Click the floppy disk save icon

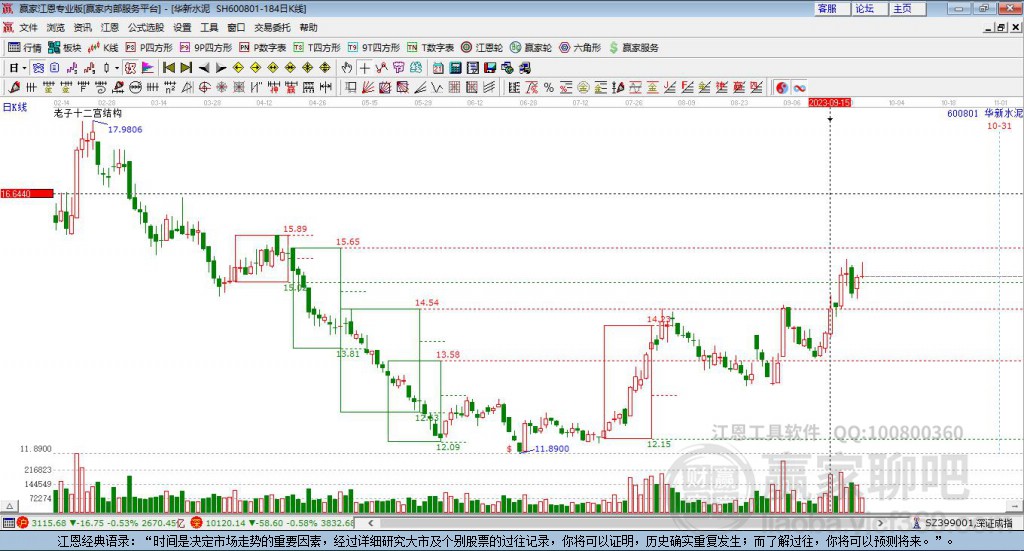tap(490, 68)
